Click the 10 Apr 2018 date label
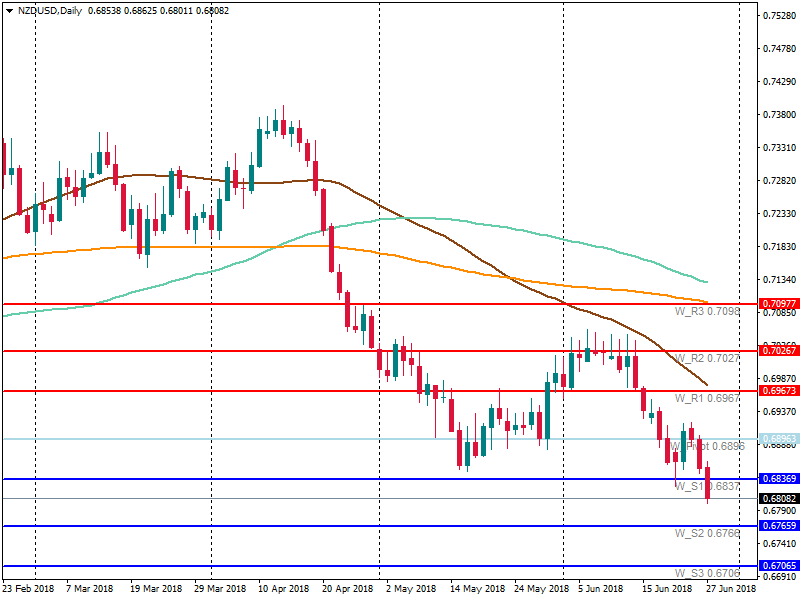The width and height of the screenshot is (800, 600). pyautogui.click(x=284, y=590)
